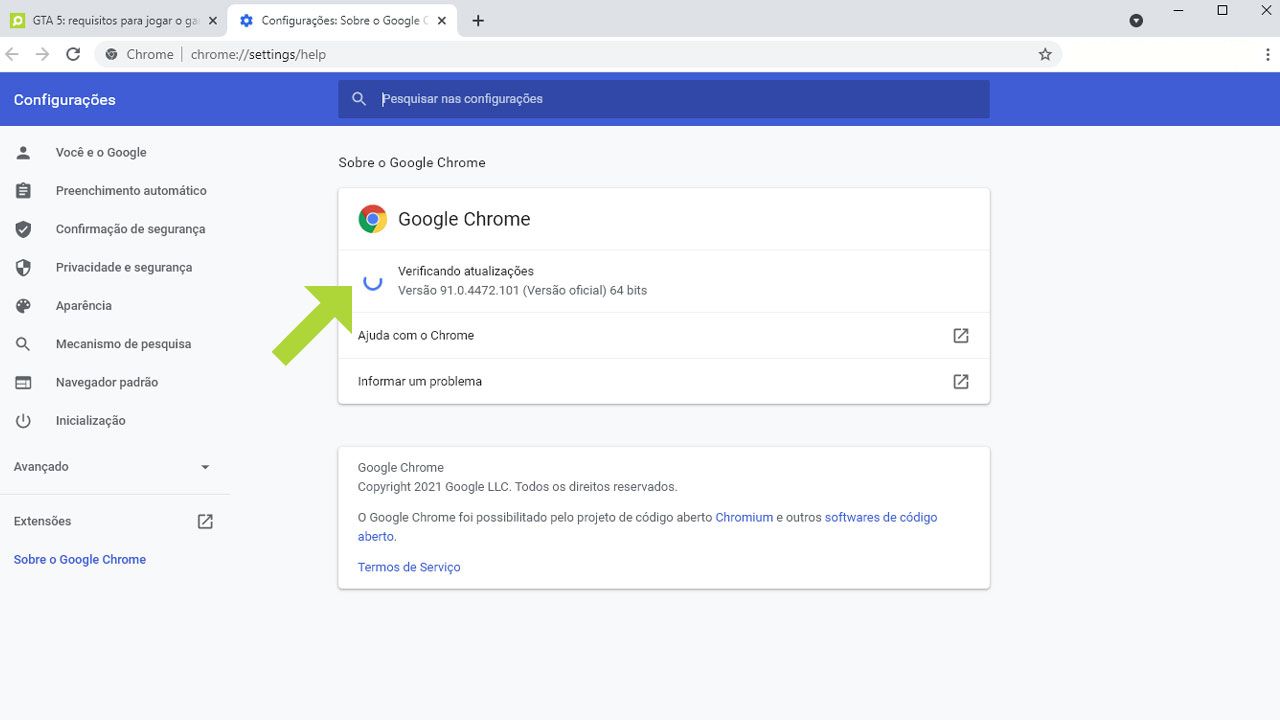This screenshot has width=1280, height=720.
Task: Open Ajuda com o Chrome
Action: (x=664, y=336)
